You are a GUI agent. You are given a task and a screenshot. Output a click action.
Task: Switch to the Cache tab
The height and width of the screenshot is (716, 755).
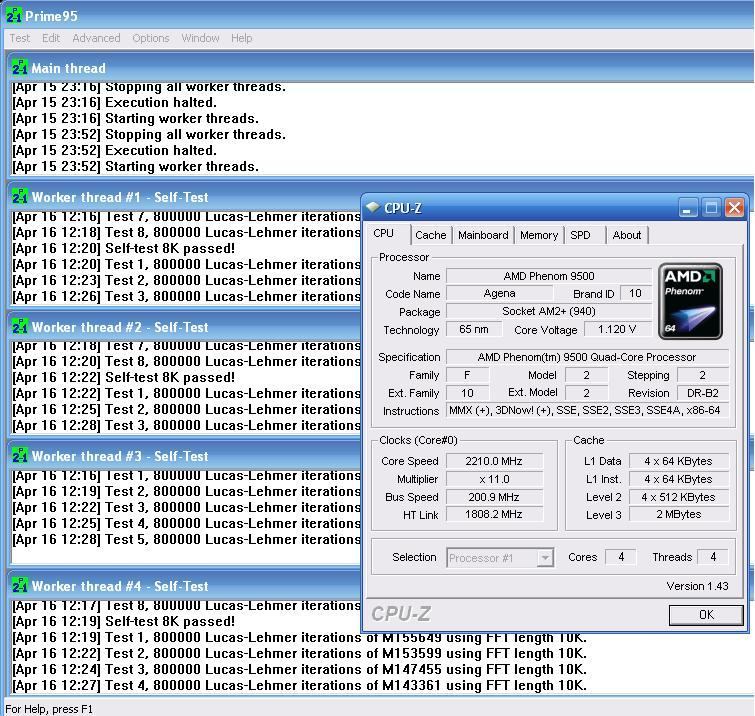coord(431,235)
